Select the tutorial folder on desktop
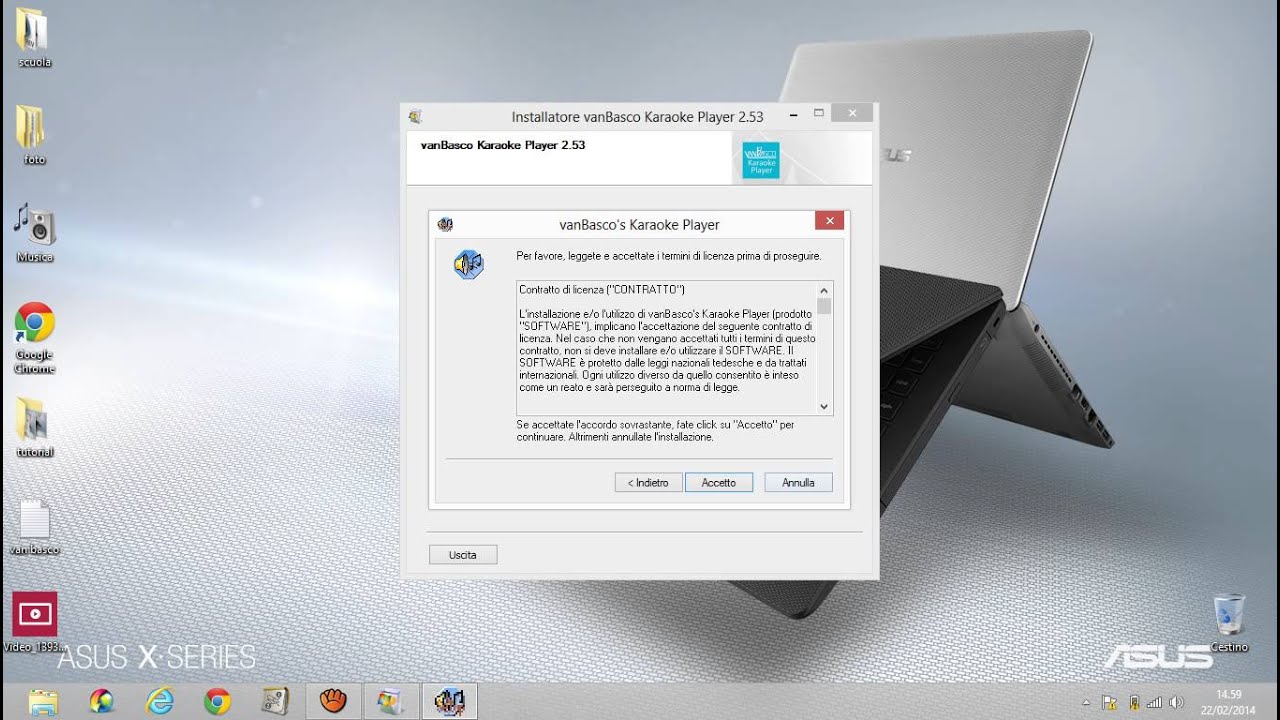The image size is (1280, 720). pos(34,428)
